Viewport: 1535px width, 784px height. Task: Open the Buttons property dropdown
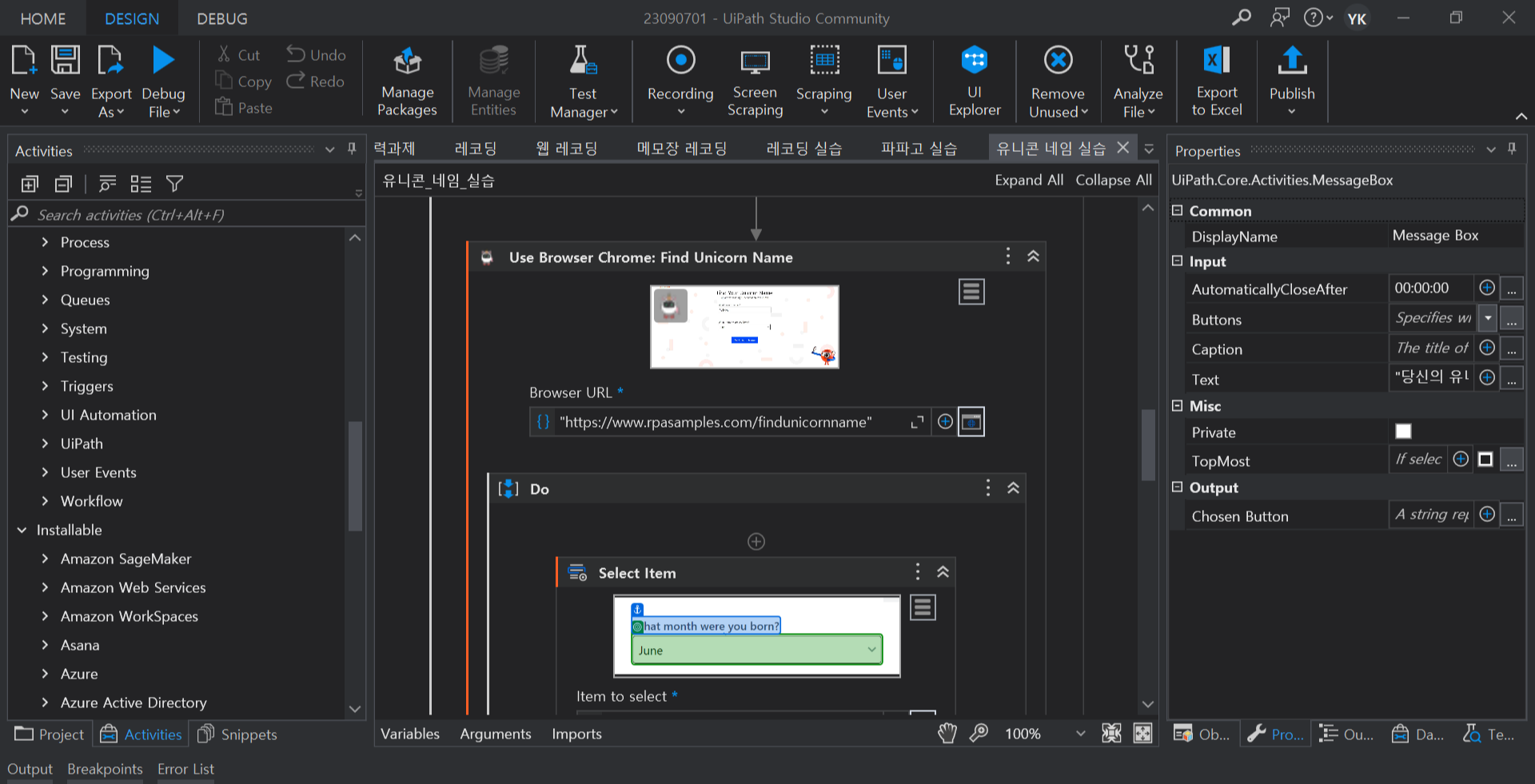click(1488, 318)
